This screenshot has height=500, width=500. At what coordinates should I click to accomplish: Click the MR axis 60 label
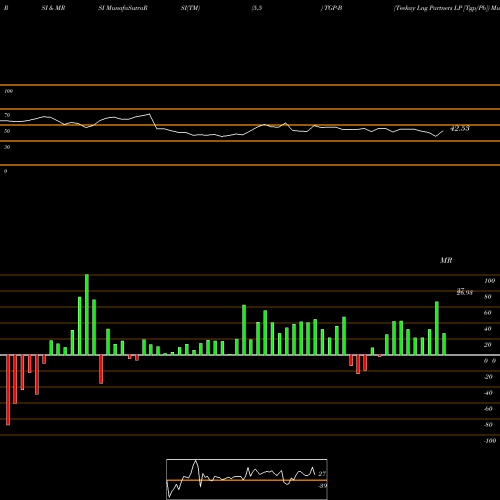click(488, 313)
